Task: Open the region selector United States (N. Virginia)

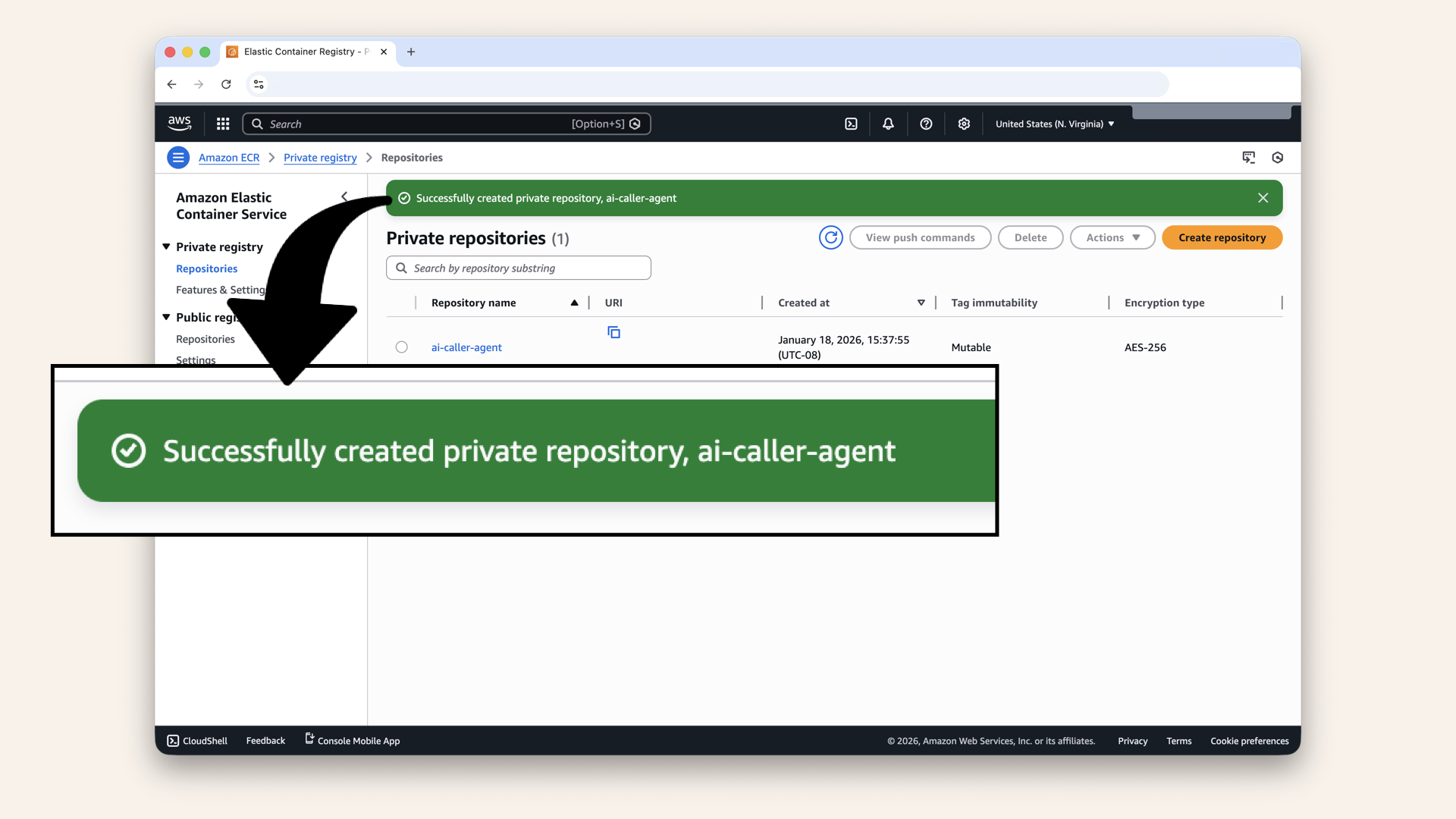Action: 1054,123
